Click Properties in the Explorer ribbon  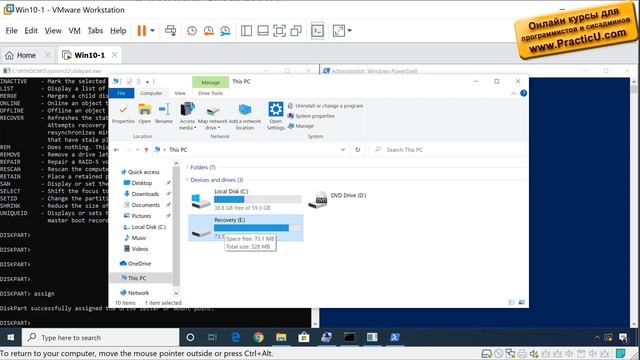pyautogui.click(x=123, y=114)
